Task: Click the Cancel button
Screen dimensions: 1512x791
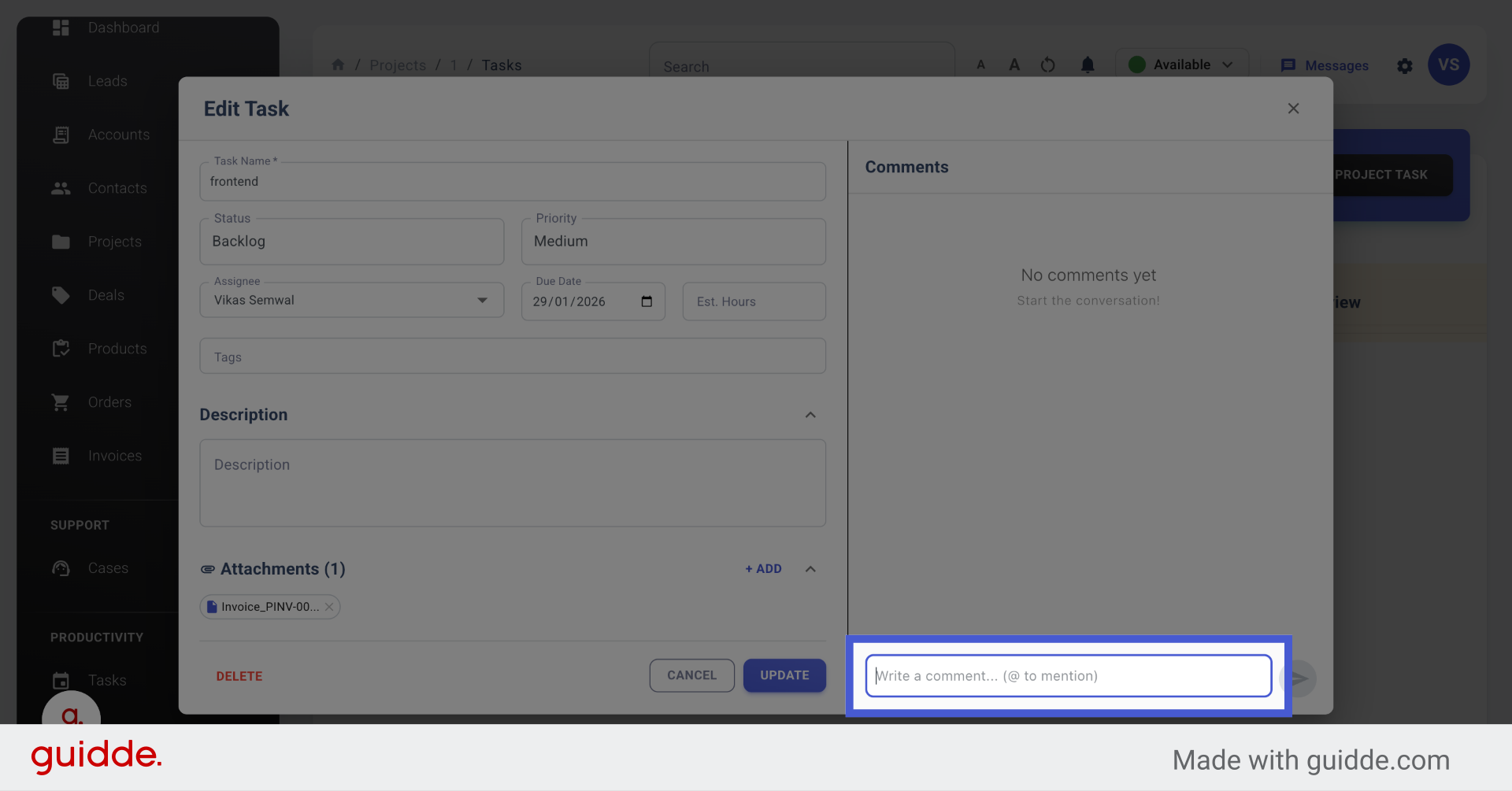Action: 691,675
